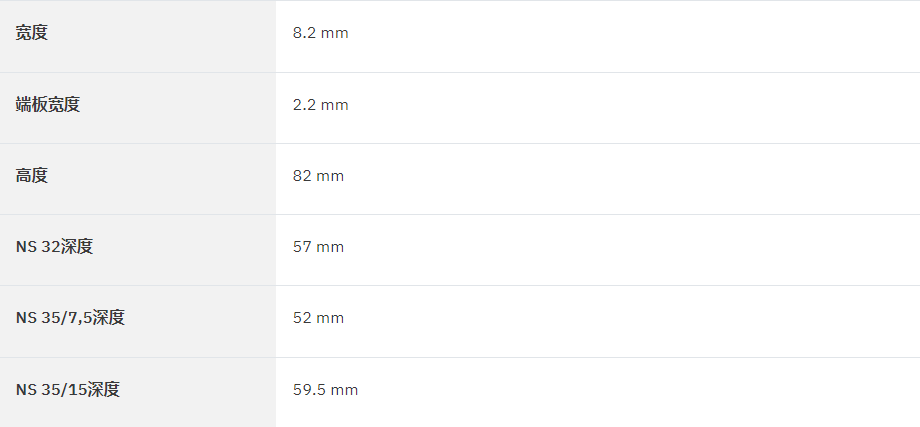This screenshot has width=920, height=427.
Task: Click the 高度 label cell
Action: (x=138, y=179)
